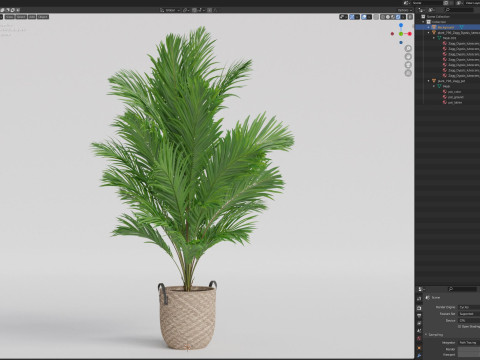
Task: Open object types visibility popover
Action: [x=343, y=17]
